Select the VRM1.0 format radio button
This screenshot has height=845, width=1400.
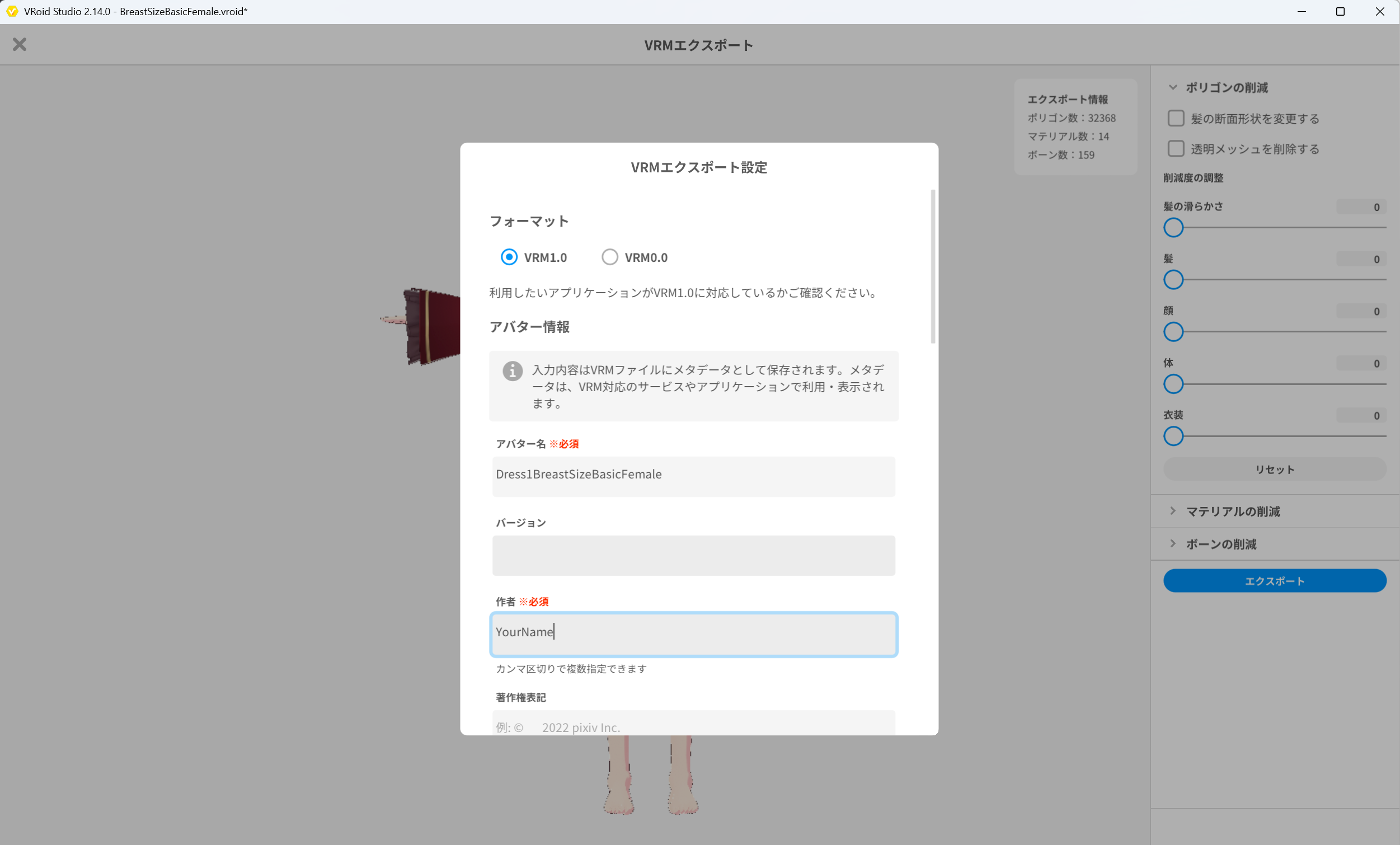click(x=509, y=257)
